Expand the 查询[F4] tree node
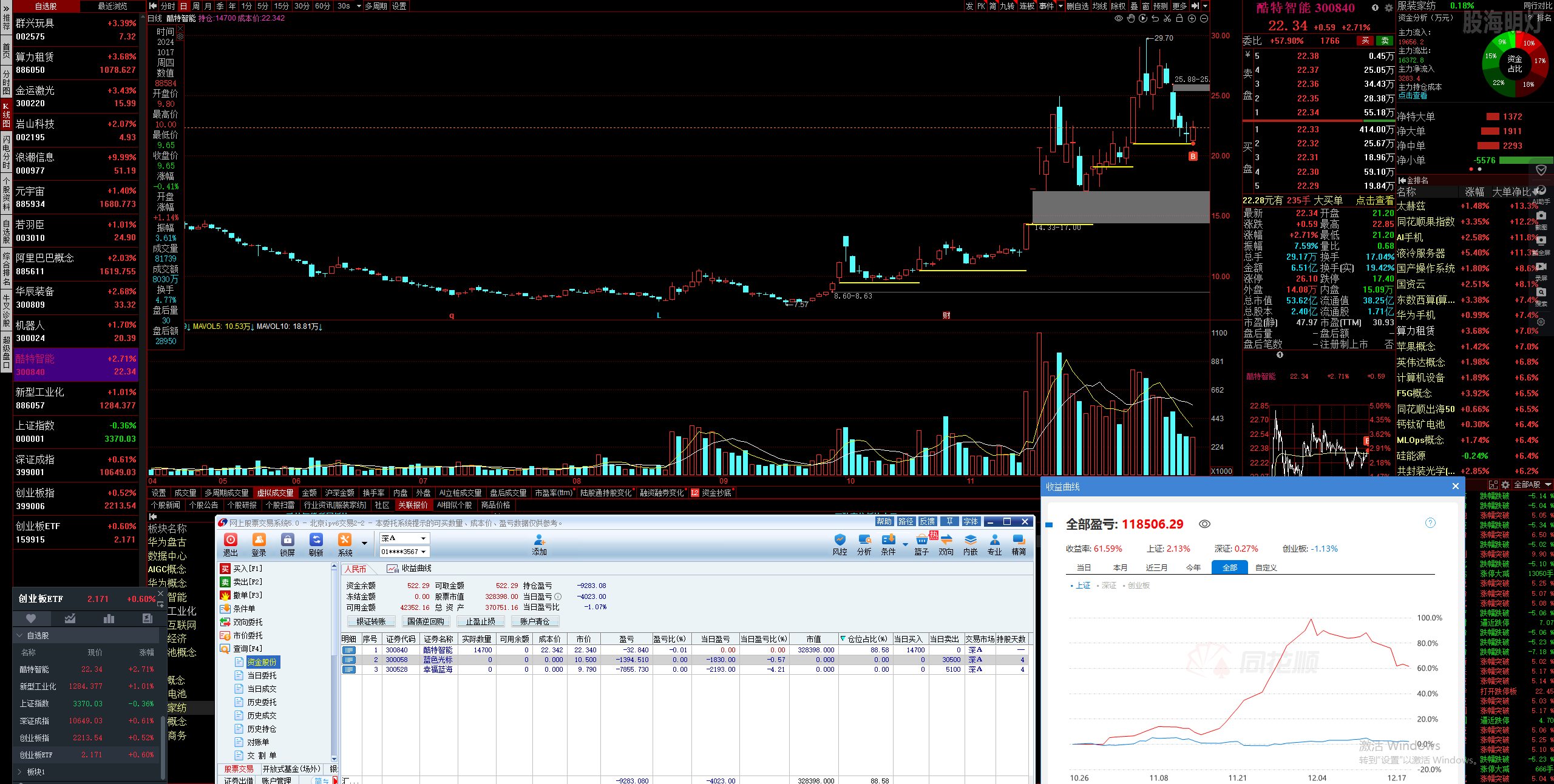Image resolution: width=1554 pixels, height=784 pixels. click(x=242, y=649)
